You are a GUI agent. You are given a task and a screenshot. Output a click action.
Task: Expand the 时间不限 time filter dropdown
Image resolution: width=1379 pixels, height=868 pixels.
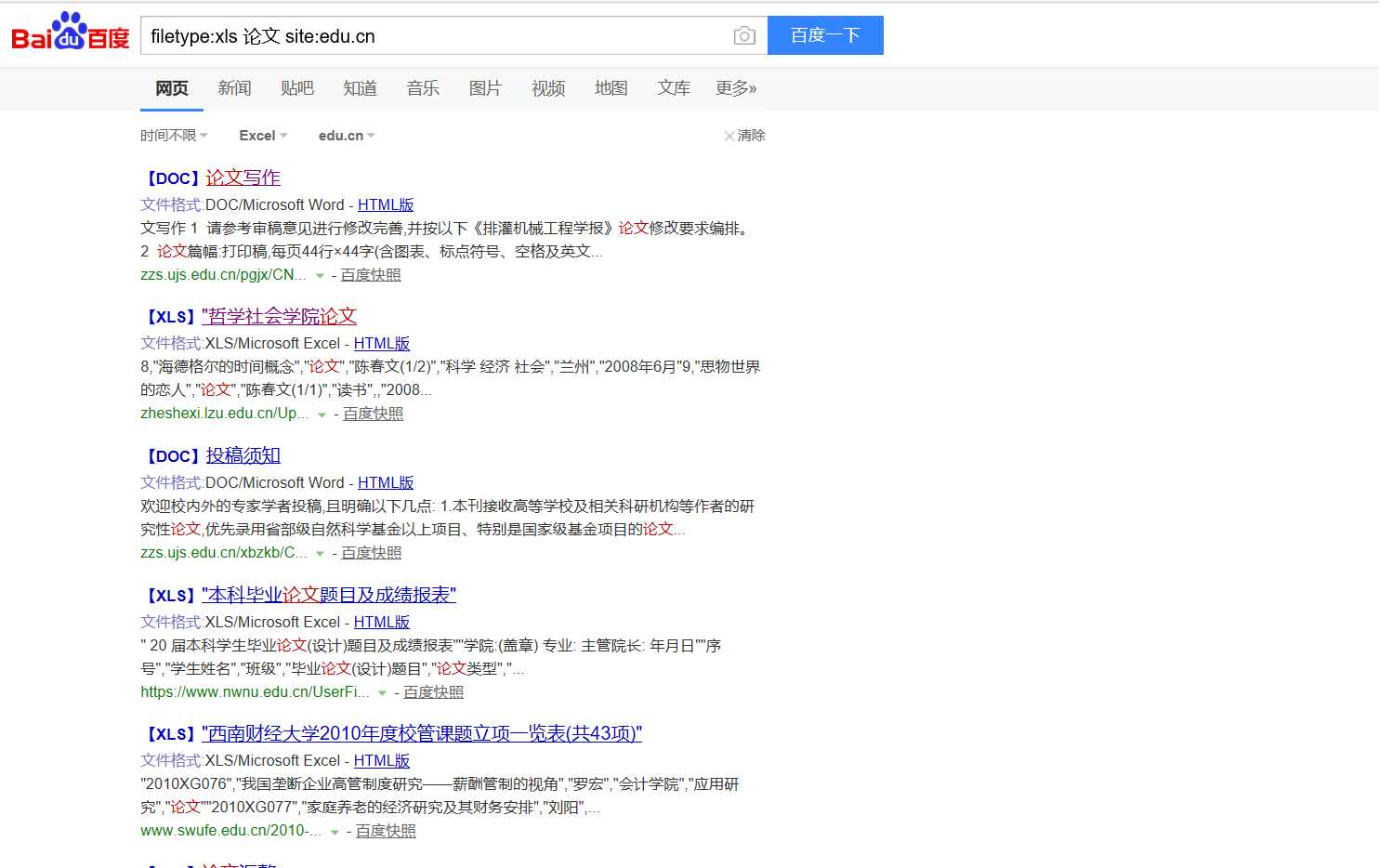coord(175,136)
